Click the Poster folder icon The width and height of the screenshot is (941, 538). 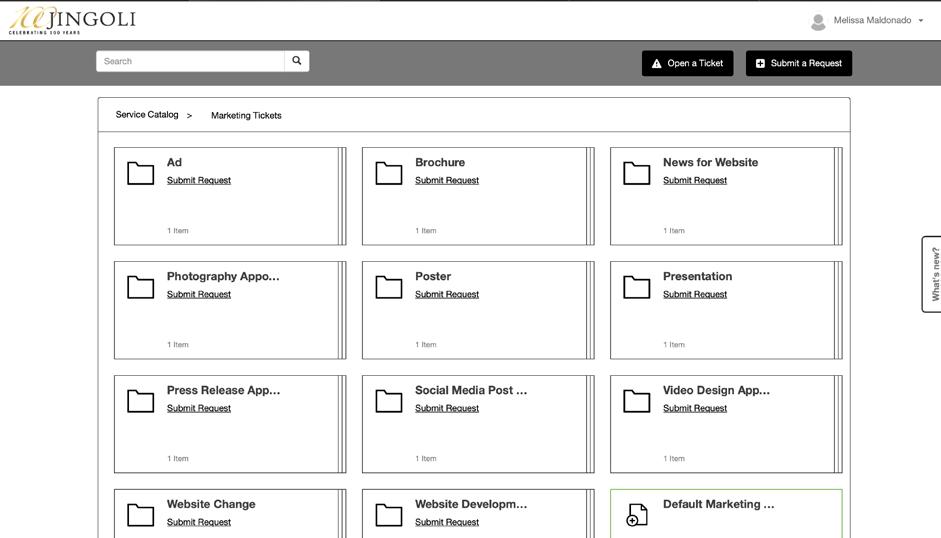pyautogui.click(x=389, y=287)
